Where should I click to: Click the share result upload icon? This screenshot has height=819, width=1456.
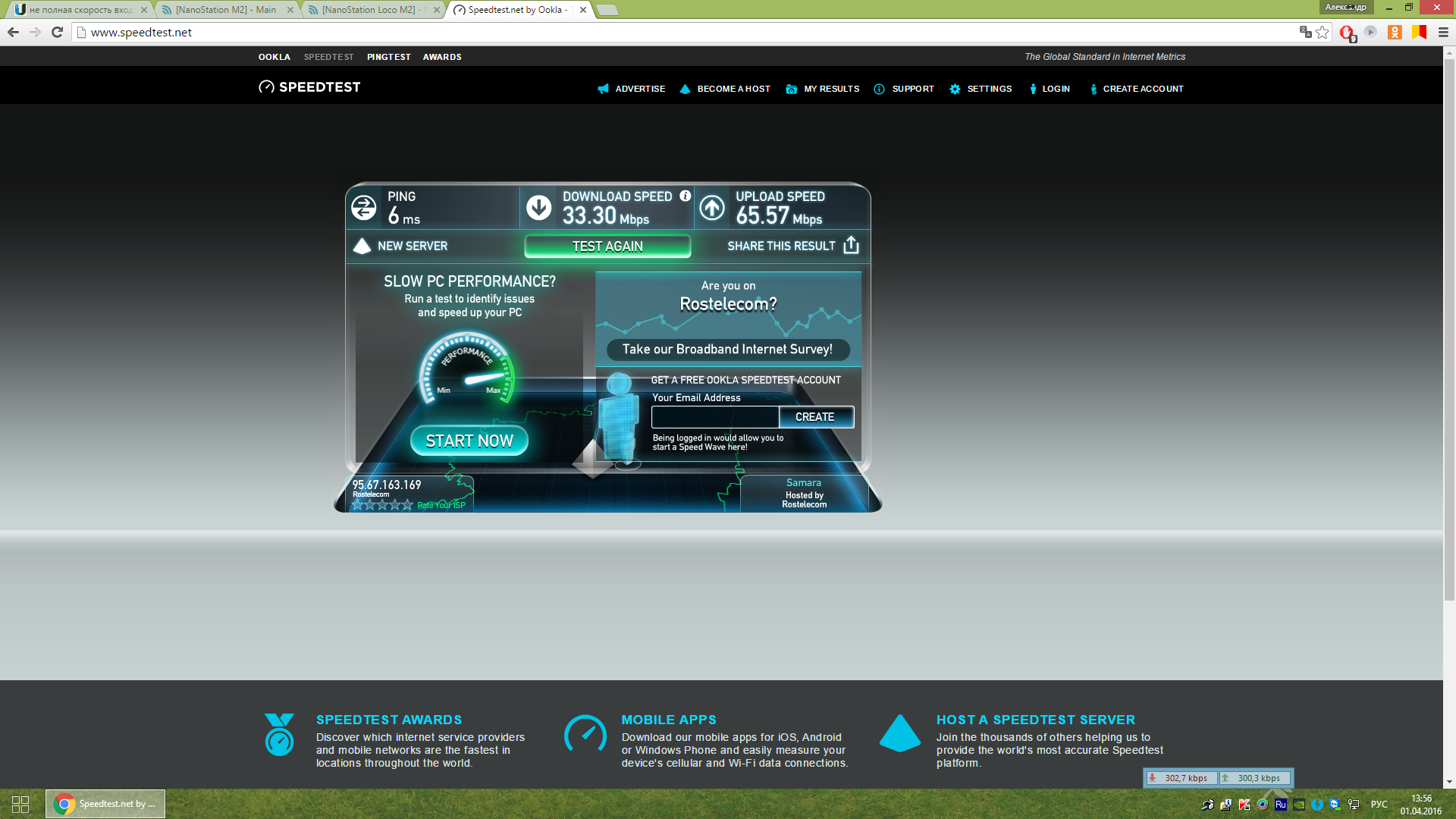coord(851,245)
